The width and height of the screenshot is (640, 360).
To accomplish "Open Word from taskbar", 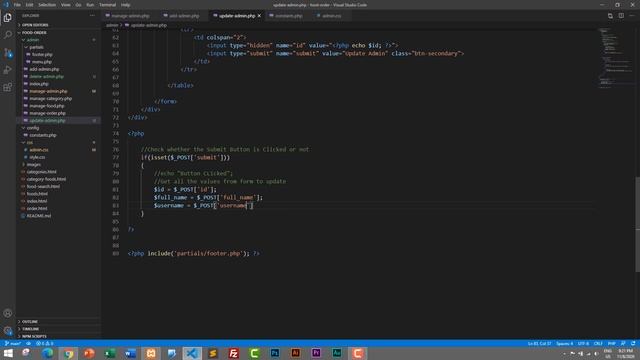I will (130, 353).
